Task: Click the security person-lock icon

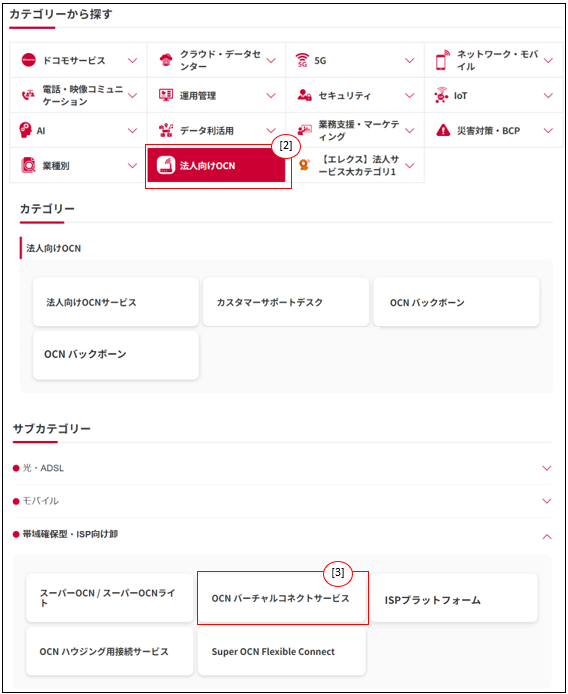Action: (304, 95)
